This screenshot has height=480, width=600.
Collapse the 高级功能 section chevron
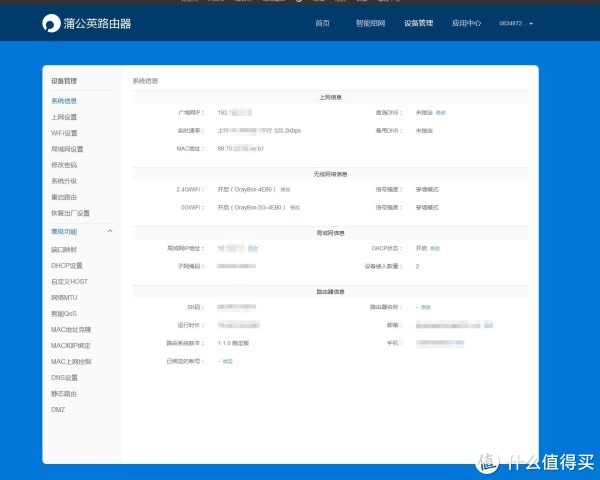(x=110, y=231)
